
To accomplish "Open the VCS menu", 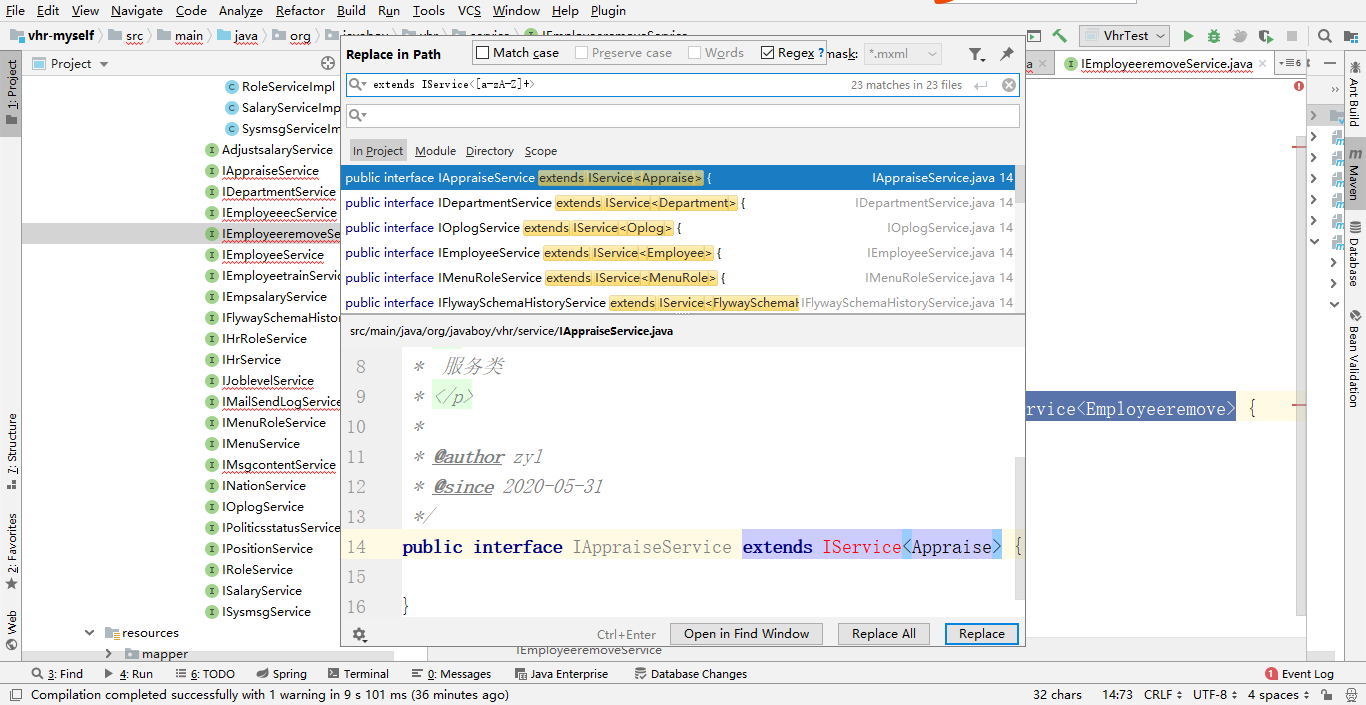I will [469, 11].
